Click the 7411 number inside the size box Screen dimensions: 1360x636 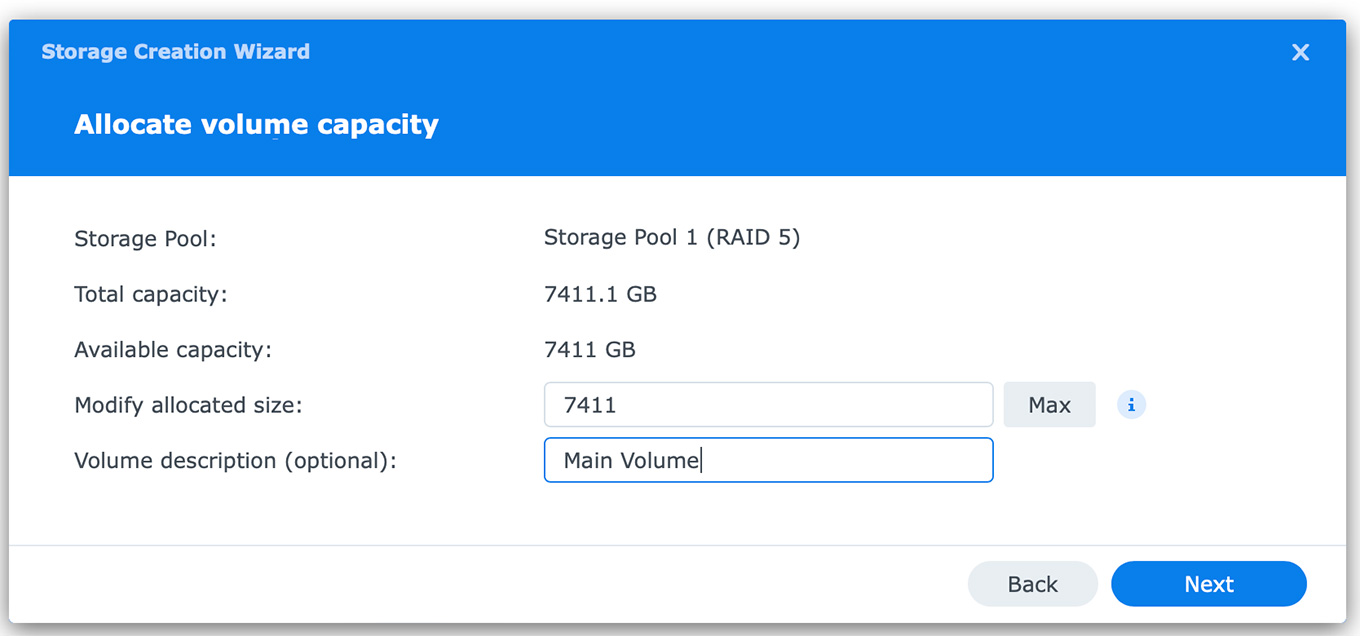pos(590,405)
